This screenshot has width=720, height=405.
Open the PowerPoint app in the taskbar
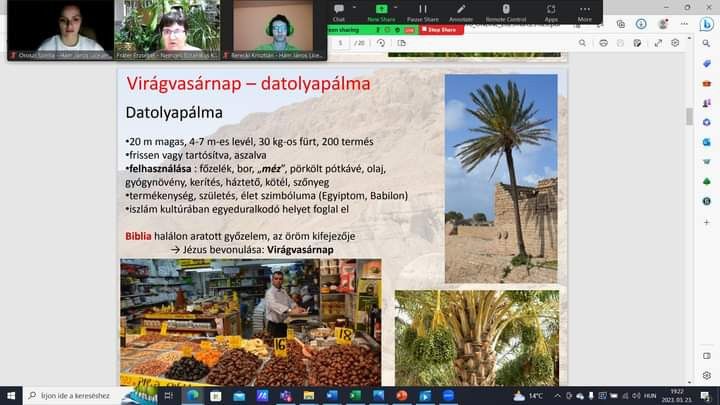[401, 395]
